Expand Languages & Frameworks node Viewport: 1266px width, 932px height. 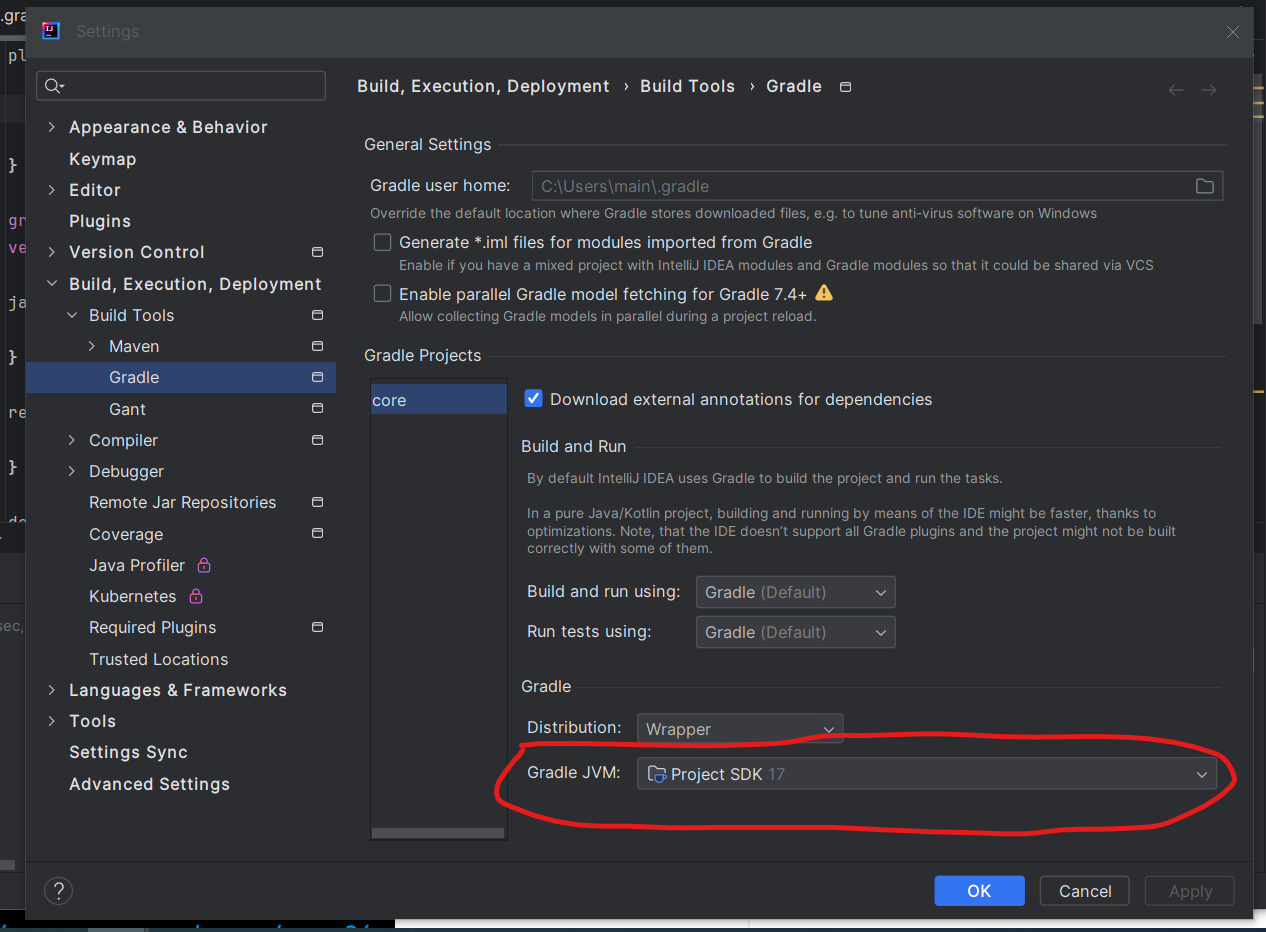(52, 690)
